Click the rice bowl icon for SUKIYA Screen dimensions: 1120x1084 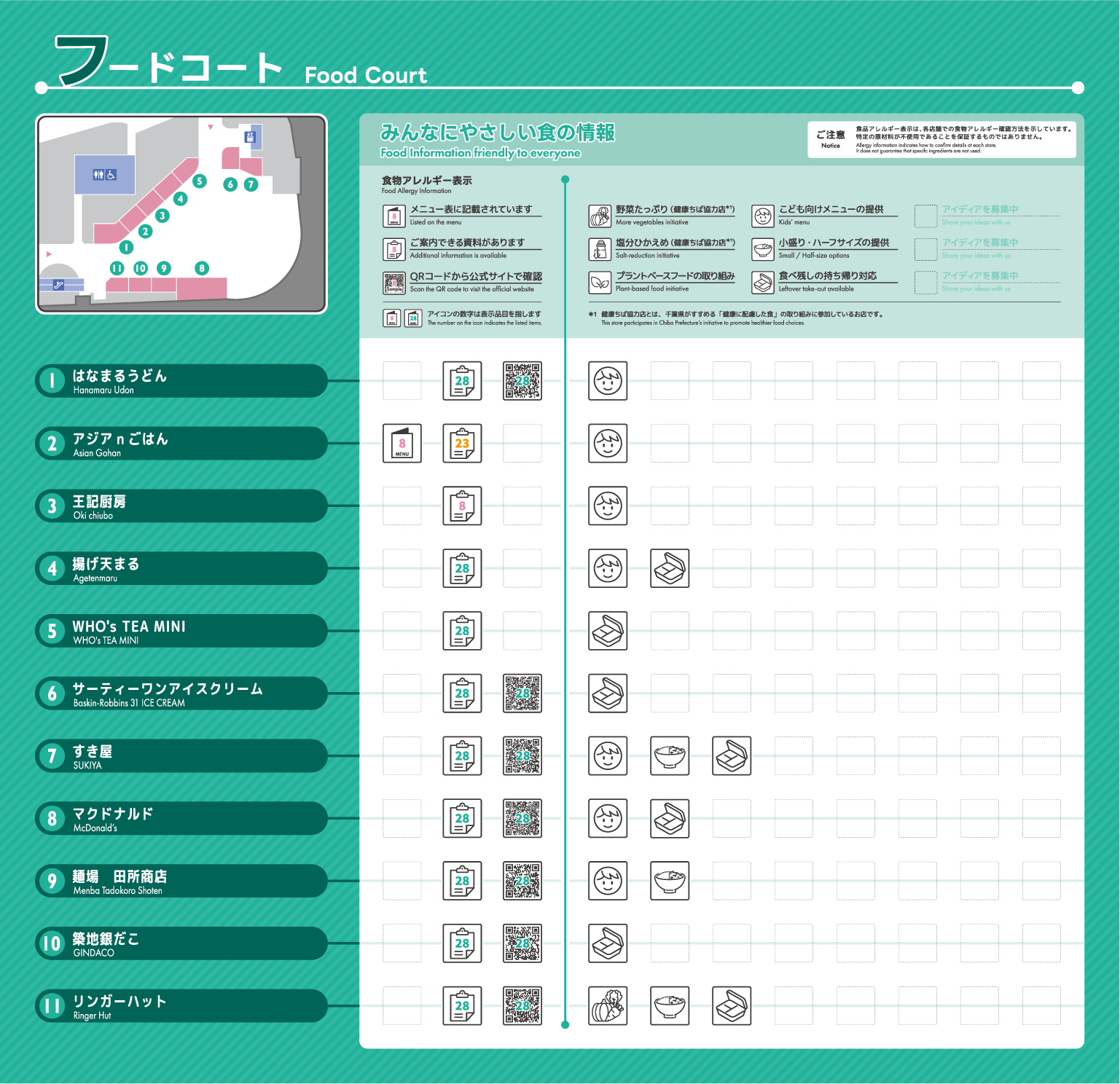[x=669, y=756]
